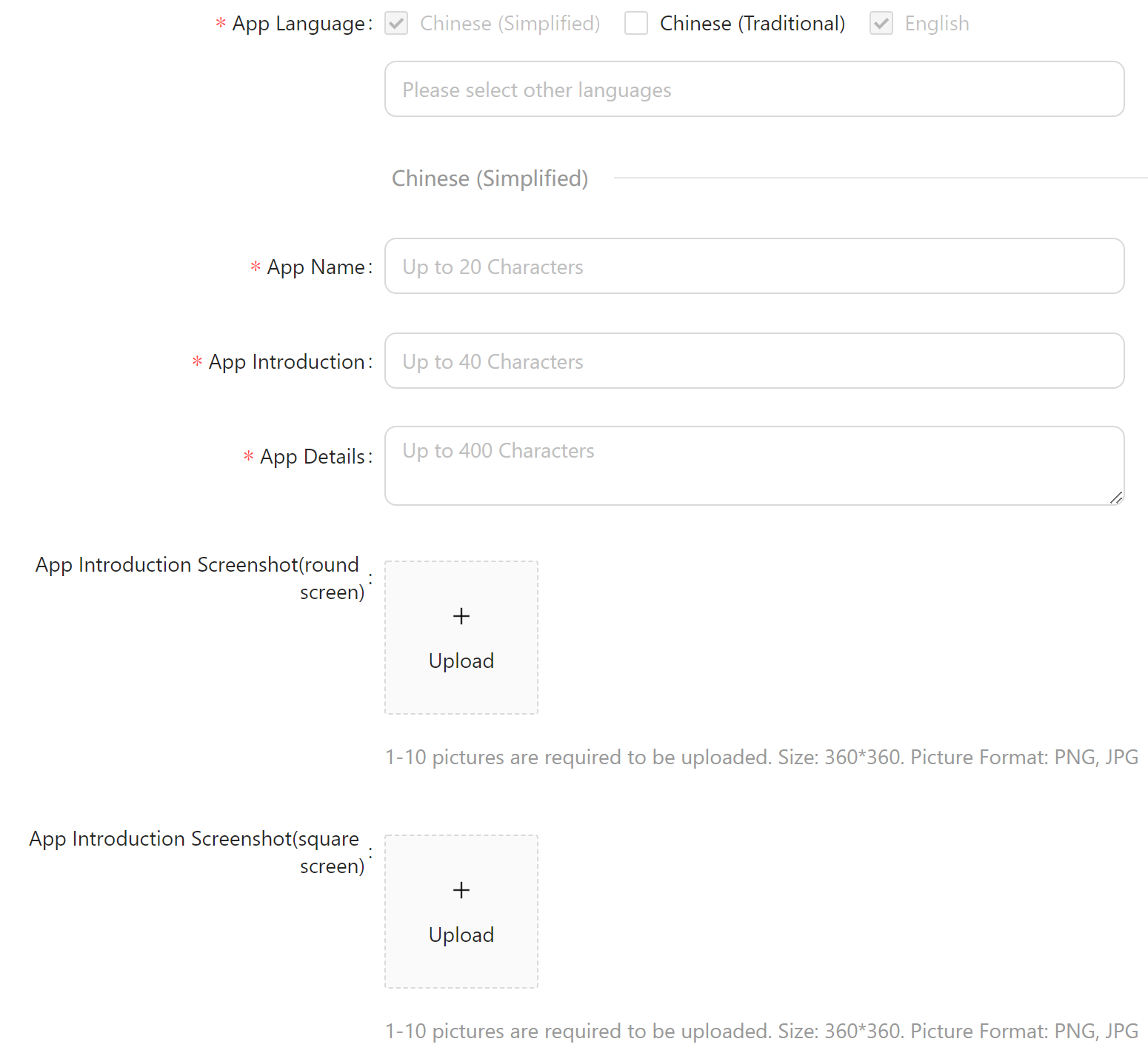Viewport: 1148px width, 1053px height.
Task: Click the Chinese (Simplified) language checkbox
Action: click(x=396, y=24)
